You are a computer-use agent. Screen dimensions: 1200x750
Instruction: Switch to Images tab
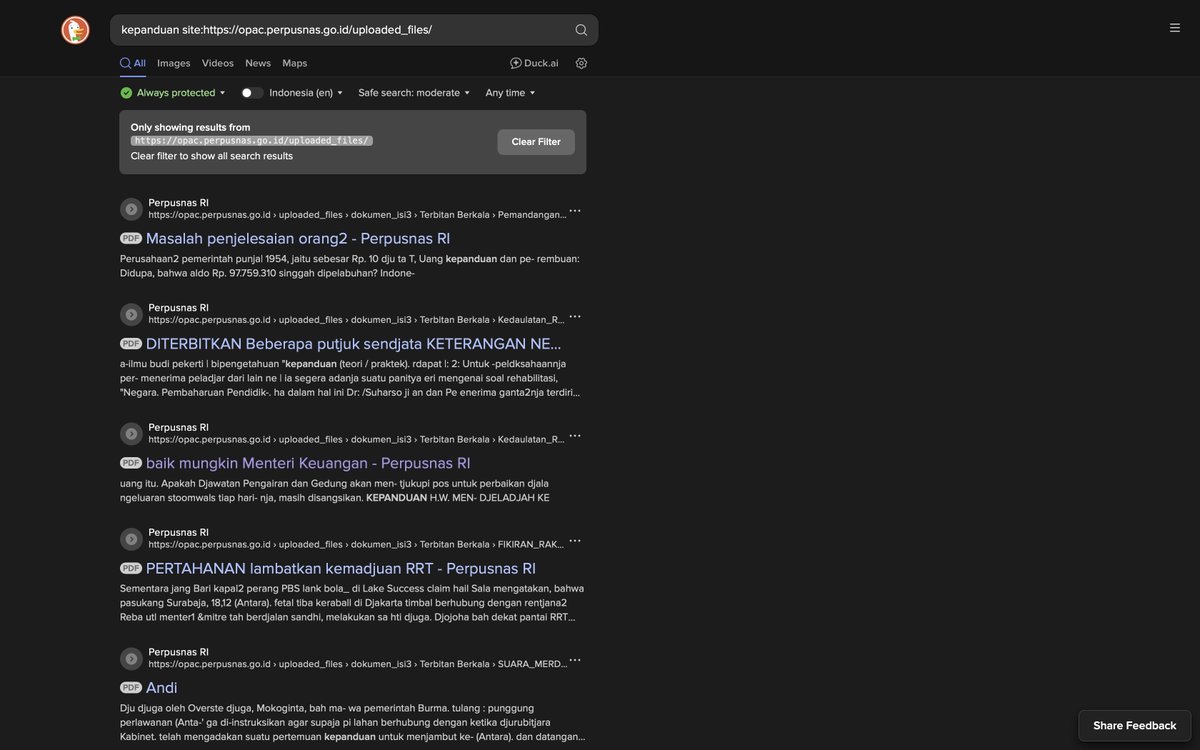point(174,63)
